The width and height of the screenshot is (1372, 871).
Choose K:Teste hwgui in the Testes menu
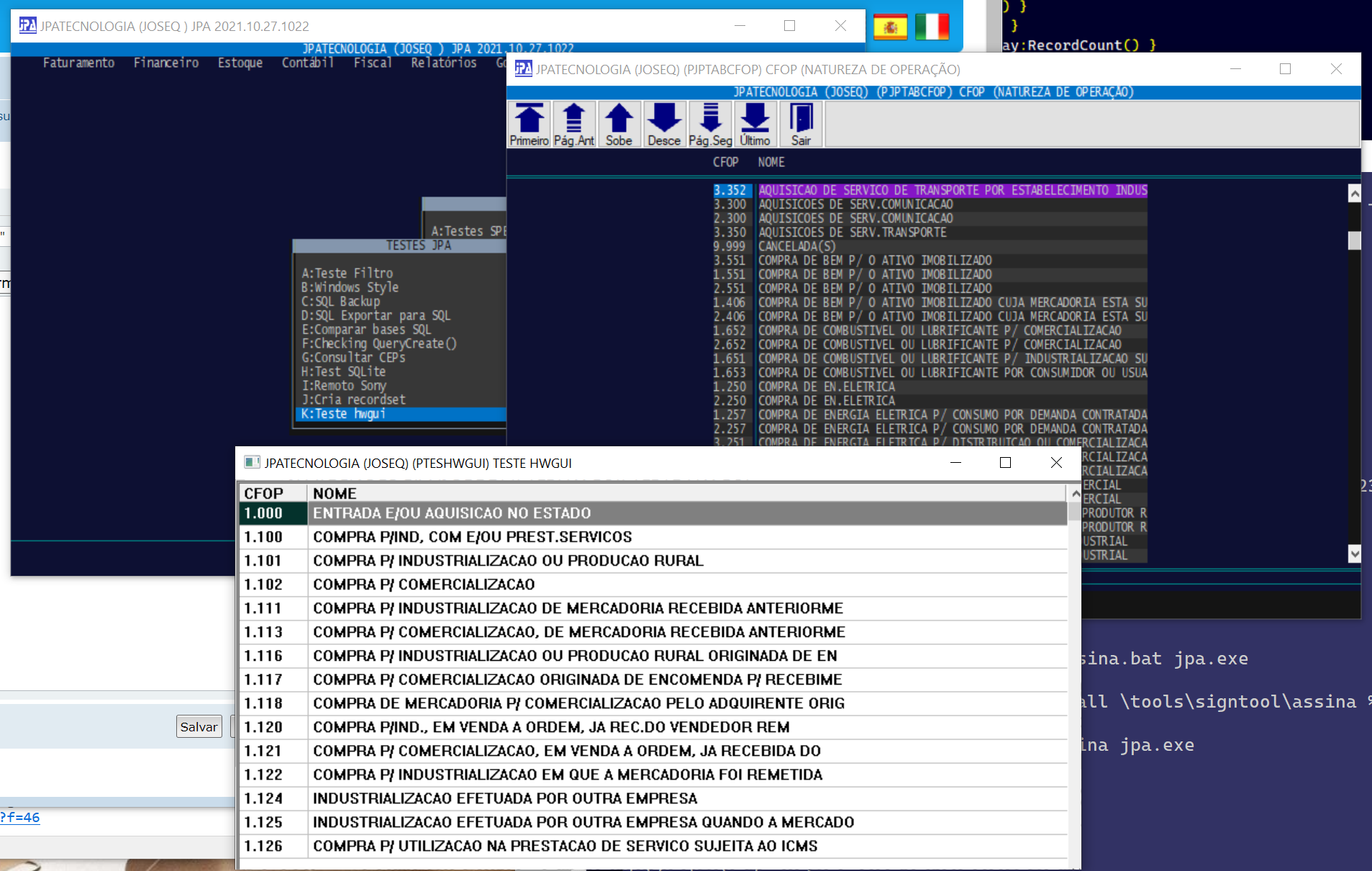click(344, 414)
